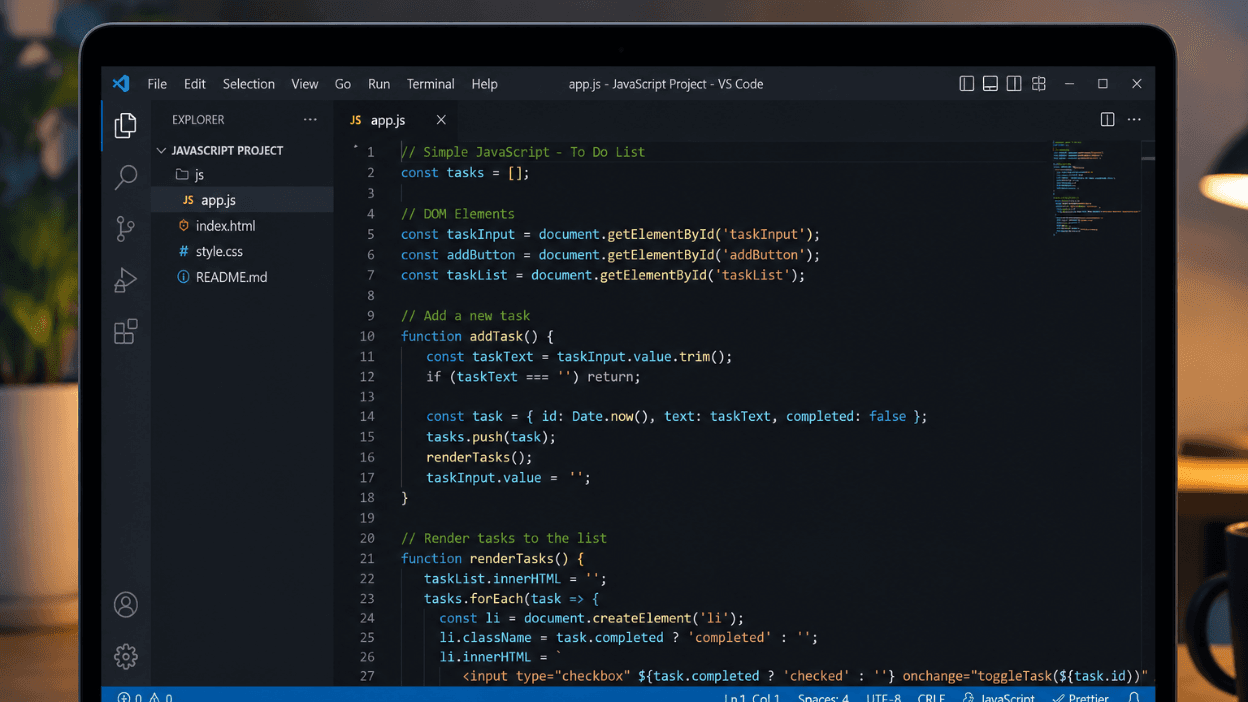Image resolution: width=1248 pixels, height=702 pixels.
Task: Toggle the secondary side bar
Action: coord(1014,84)
